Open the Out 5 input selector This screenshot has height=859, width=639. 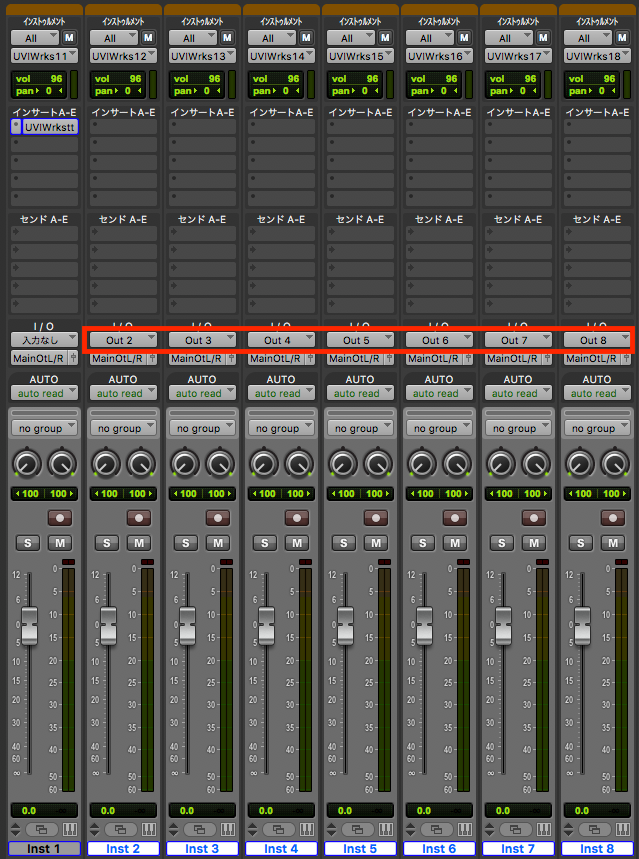[360, 340]
